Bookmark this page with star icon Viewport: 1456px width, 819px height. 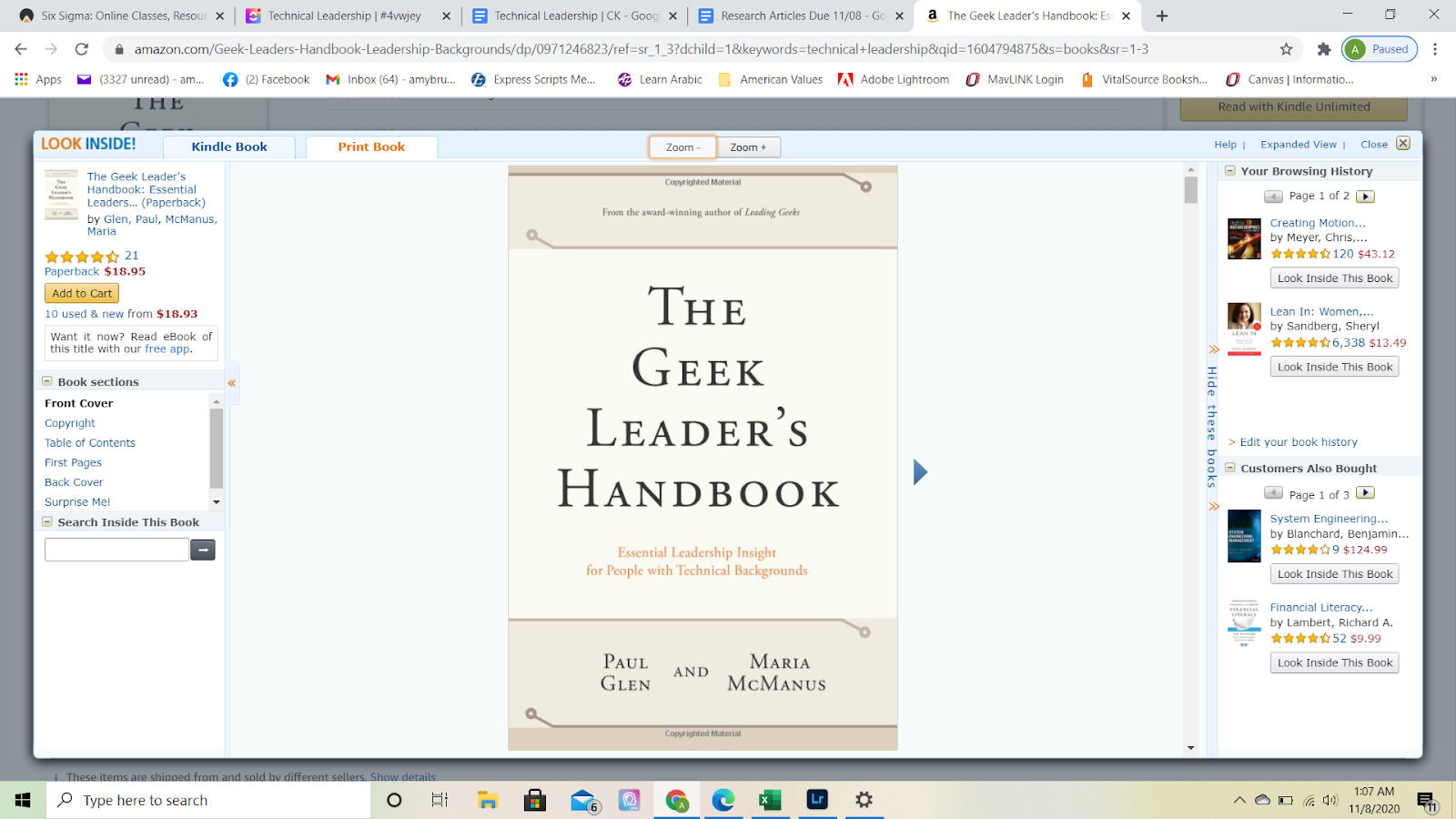[x=1286, y=49]
